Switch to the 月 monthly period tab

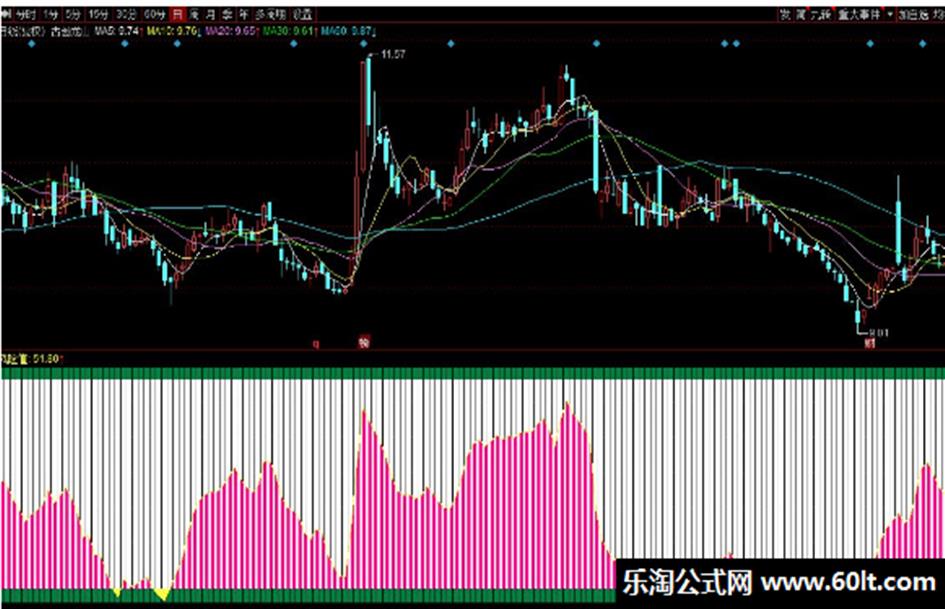(210, 14)
